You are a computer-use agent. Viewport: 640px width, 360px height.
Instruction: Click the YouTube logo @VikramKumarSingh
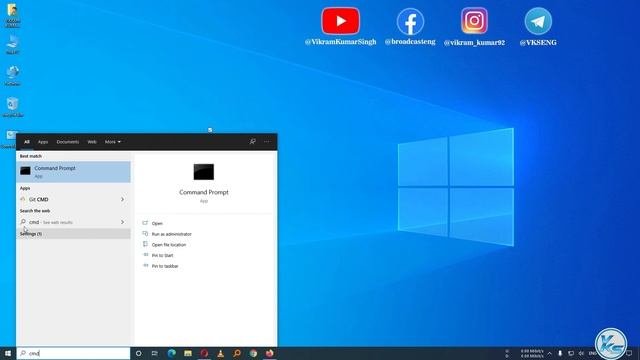coord(340,21)
